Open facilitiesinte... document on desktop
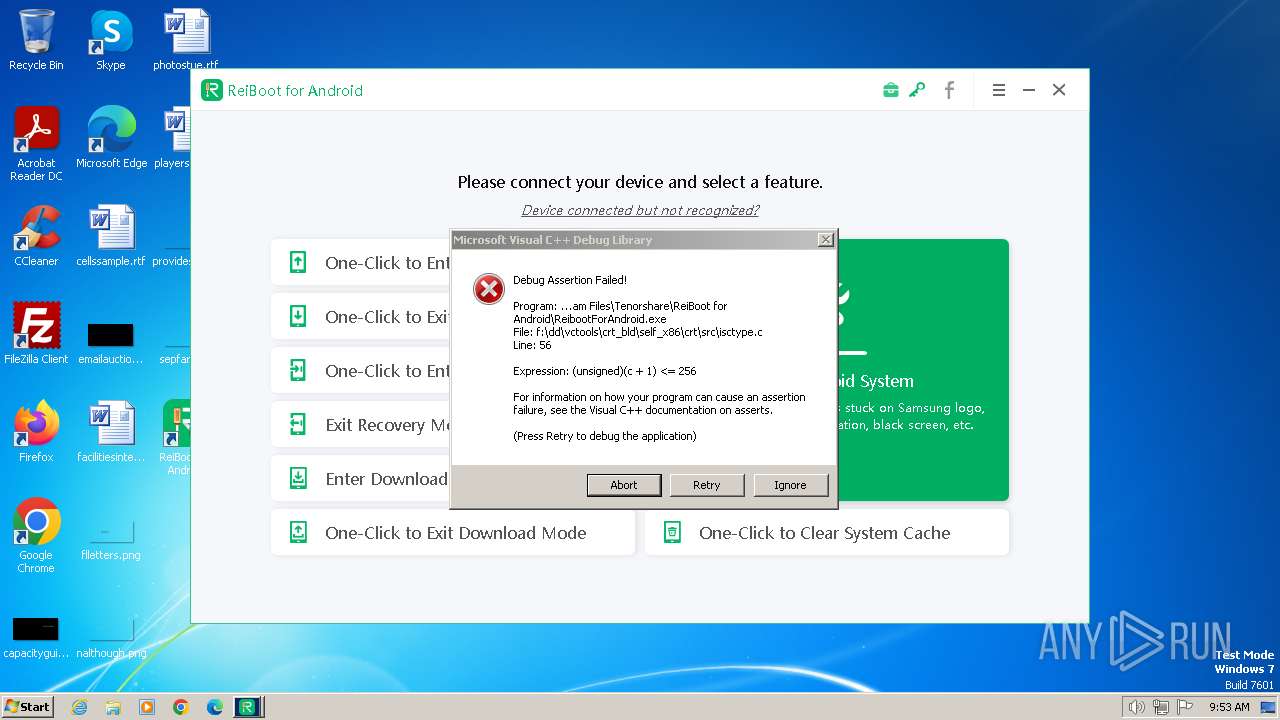Screen dimensions: 1280x720 (111, 431)
